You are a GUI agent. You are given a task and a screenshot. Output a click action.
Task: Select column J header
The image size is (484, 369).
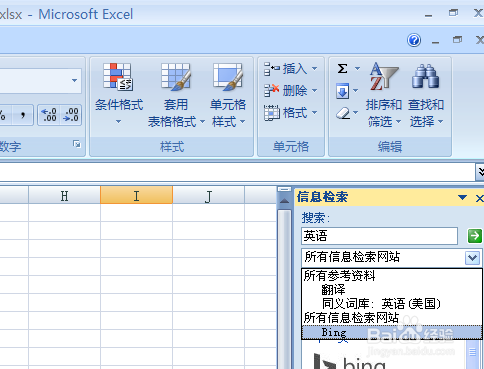[209, 196]
